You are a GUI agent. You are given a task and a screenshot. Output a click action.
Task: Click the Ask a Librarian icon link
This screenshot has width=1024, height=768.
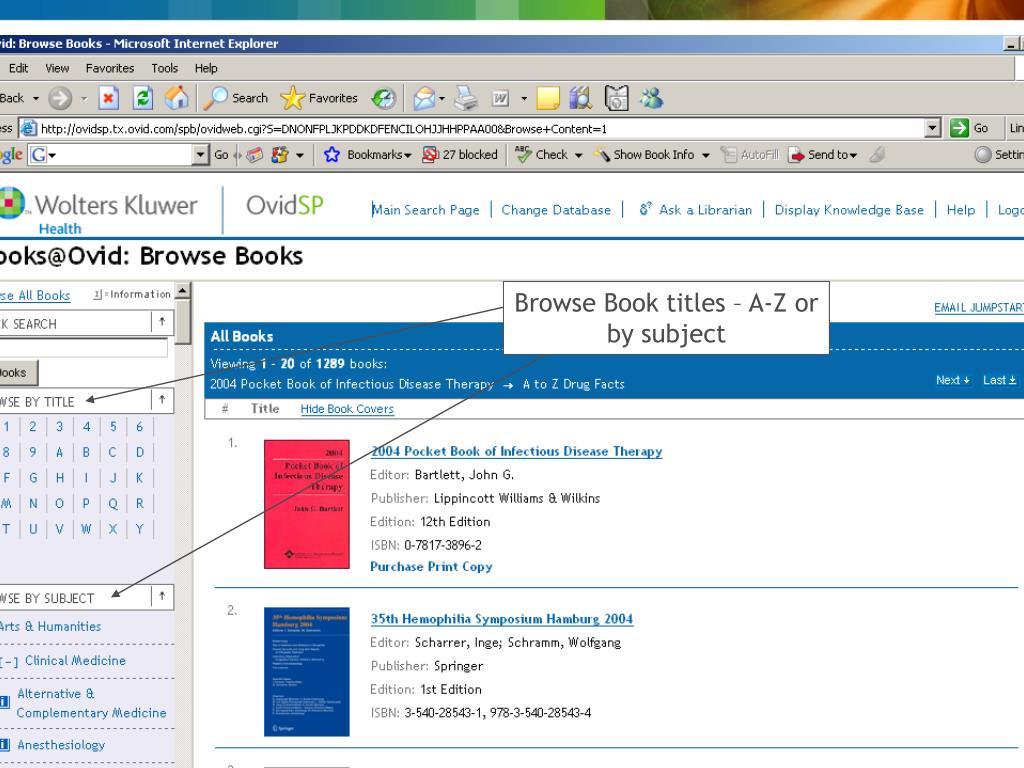[x=645, y=209]
